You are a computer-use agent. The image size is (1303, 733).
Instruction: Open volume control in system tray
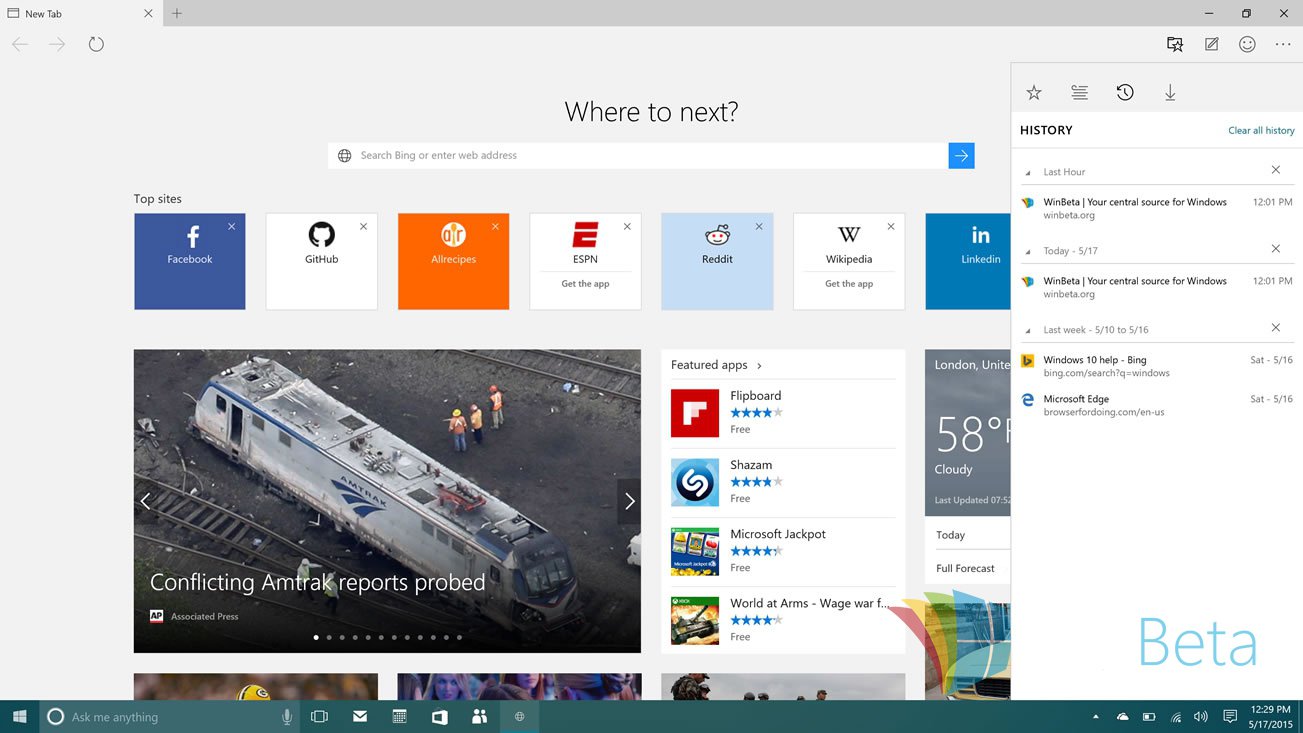[1201, 717]
